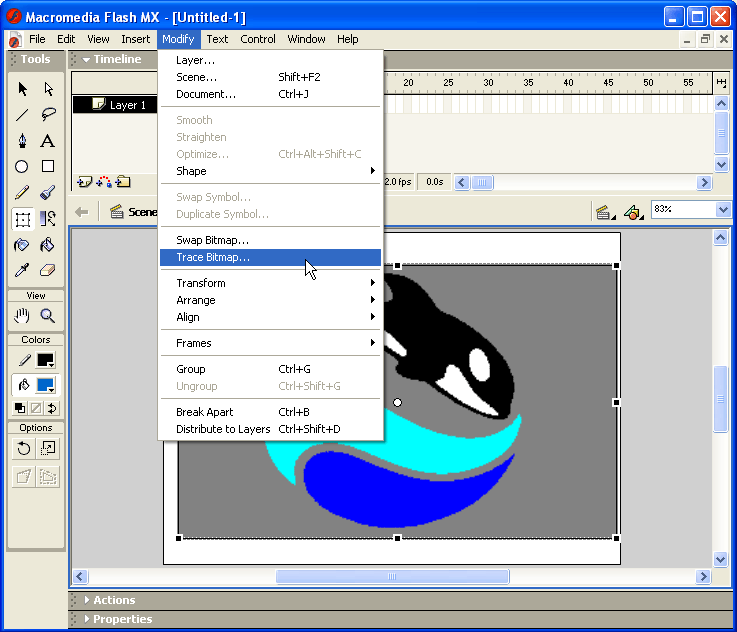The width and height of the screenshot is (737, 632).
Task: Select the Arrow selection tool
Action: (22, 89)
